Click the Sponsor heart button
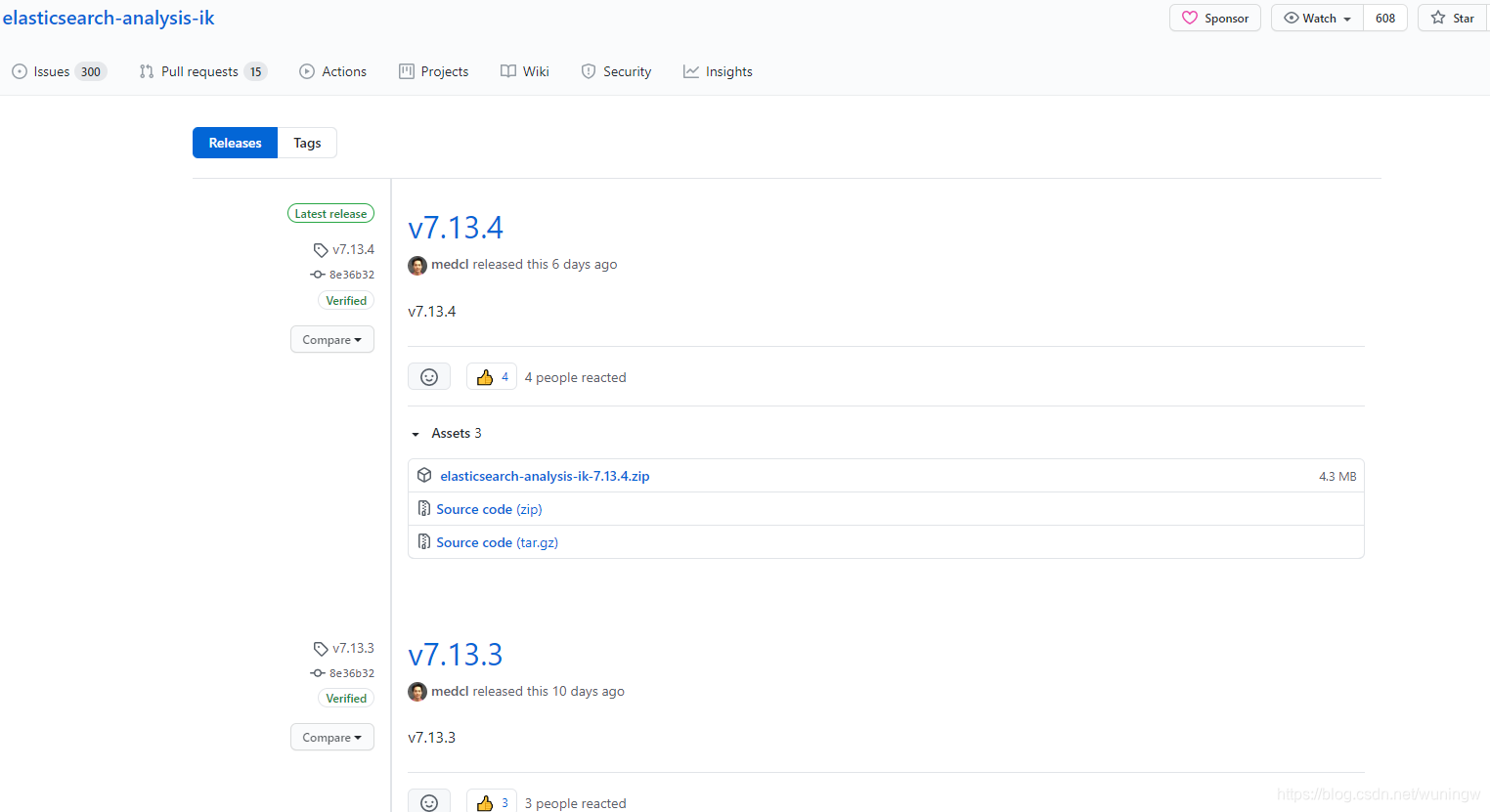 [x=1215, y=18]
